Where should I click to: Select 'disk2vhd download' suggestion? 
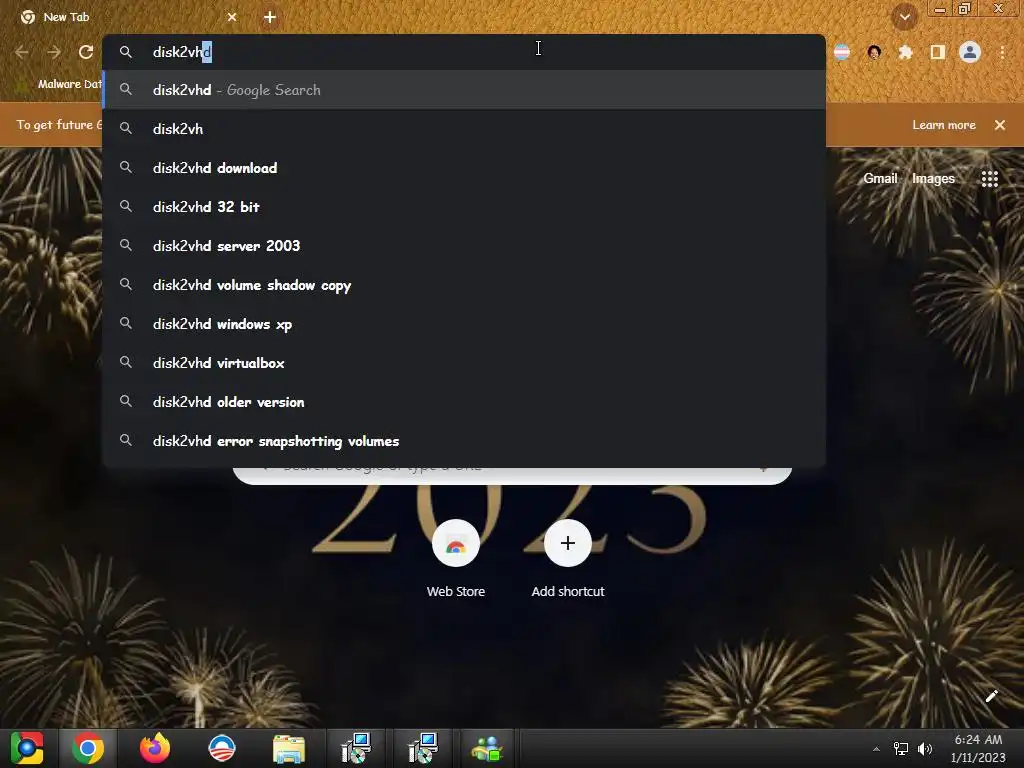(x=464, y=168)
